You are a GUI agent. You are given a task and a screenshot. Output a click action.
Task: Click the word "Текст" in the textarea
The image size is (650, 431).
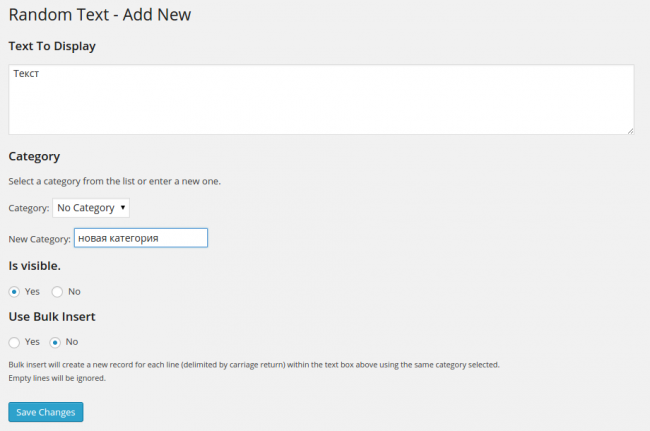(x=27, y=75)
